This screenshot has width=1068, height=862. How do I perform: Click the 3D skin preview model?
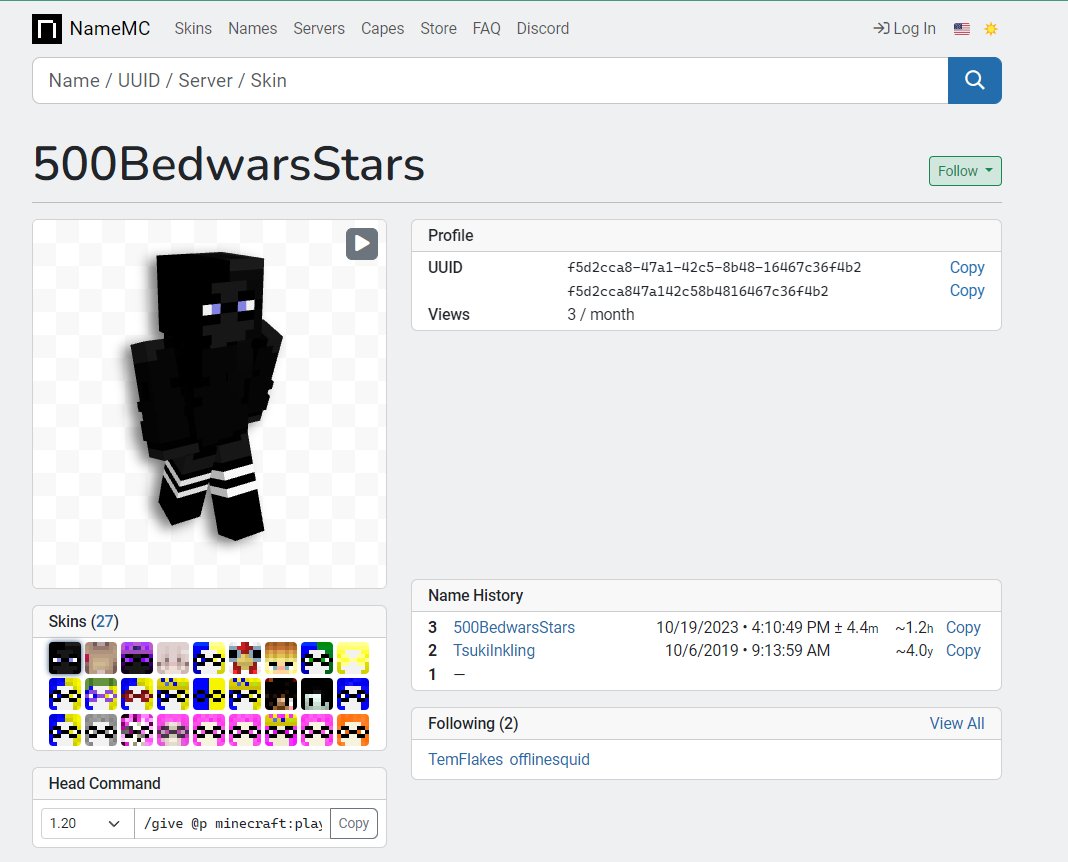pyautogui.click(x=207, y=396)
